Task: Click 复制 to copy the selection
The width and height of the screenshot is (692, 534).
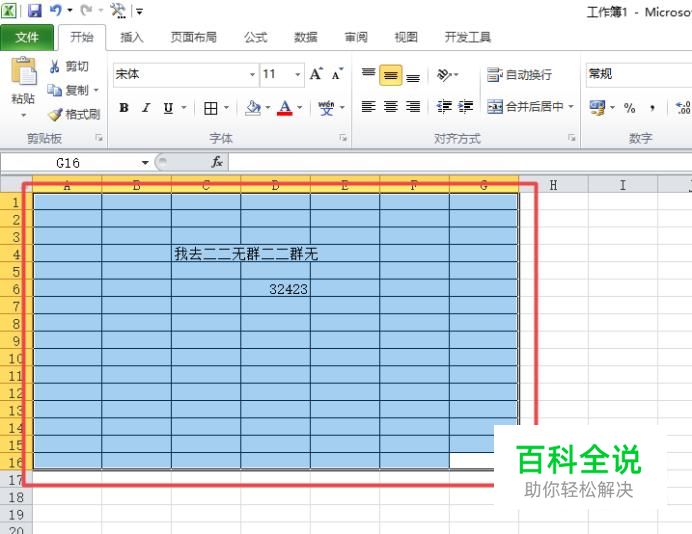Action: pos(69,90)
